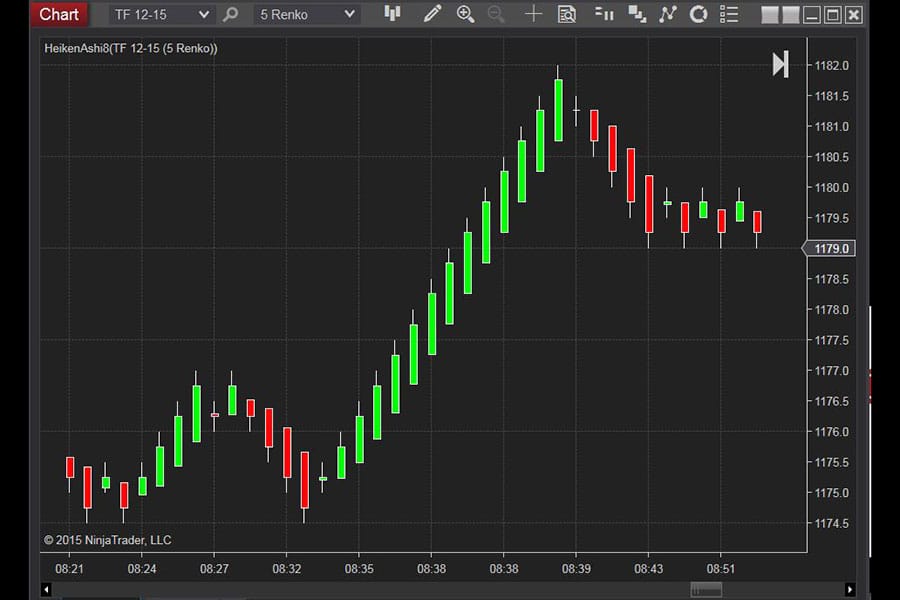
Task: Click the greyed-out zoom out magnifier icon
Action: pos(496,14)
